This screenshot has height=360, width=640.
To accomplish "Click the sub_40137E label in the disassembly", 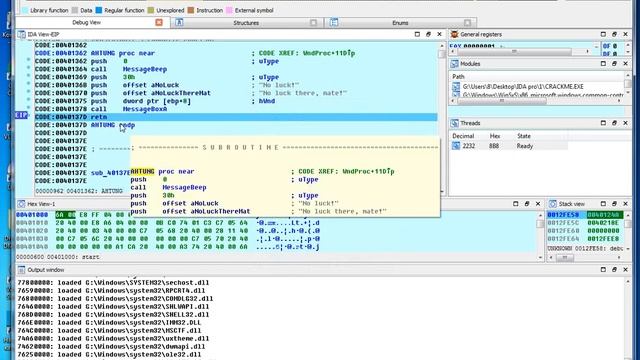I will click(110, 173).
